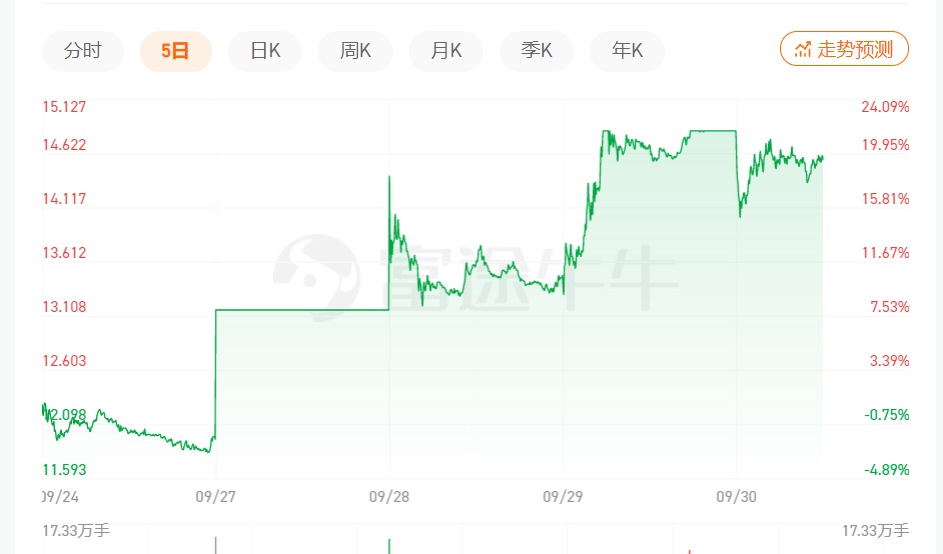The height and width of the screenshot is (554, 943).
Task: Select the 季K quarterly tab
Action: pyautogui.click(x=537, y=51)
